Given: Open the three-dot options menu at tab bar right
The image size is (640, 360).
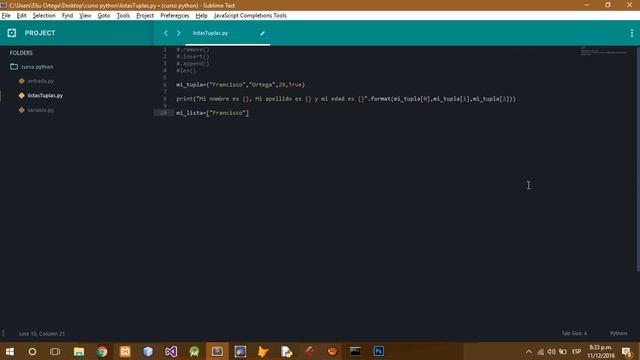Looking at the screenshot, I should click(632, 33).
